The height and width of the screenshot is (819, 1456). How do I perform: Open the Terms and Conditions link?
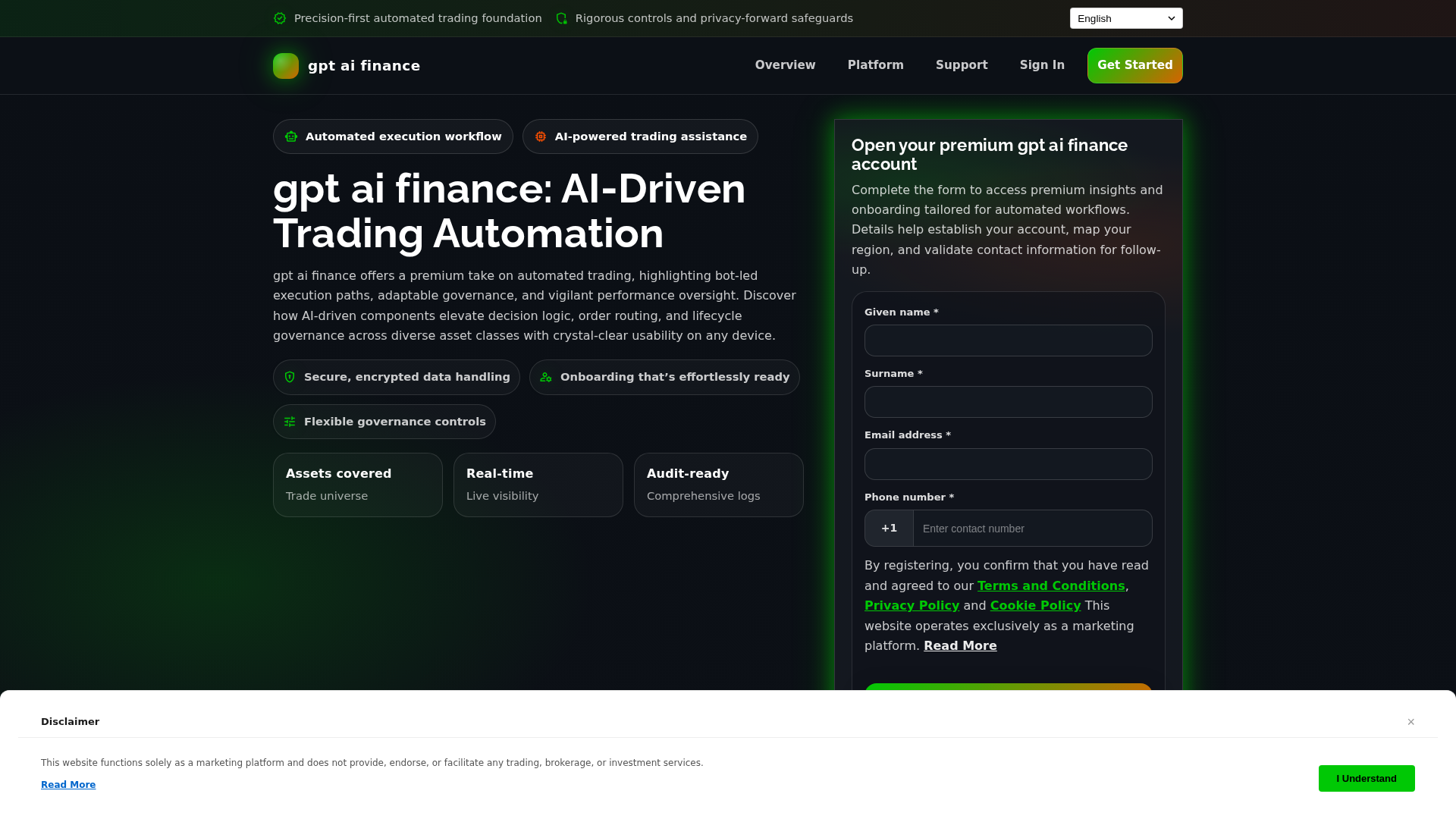(x=1051, y=586)
